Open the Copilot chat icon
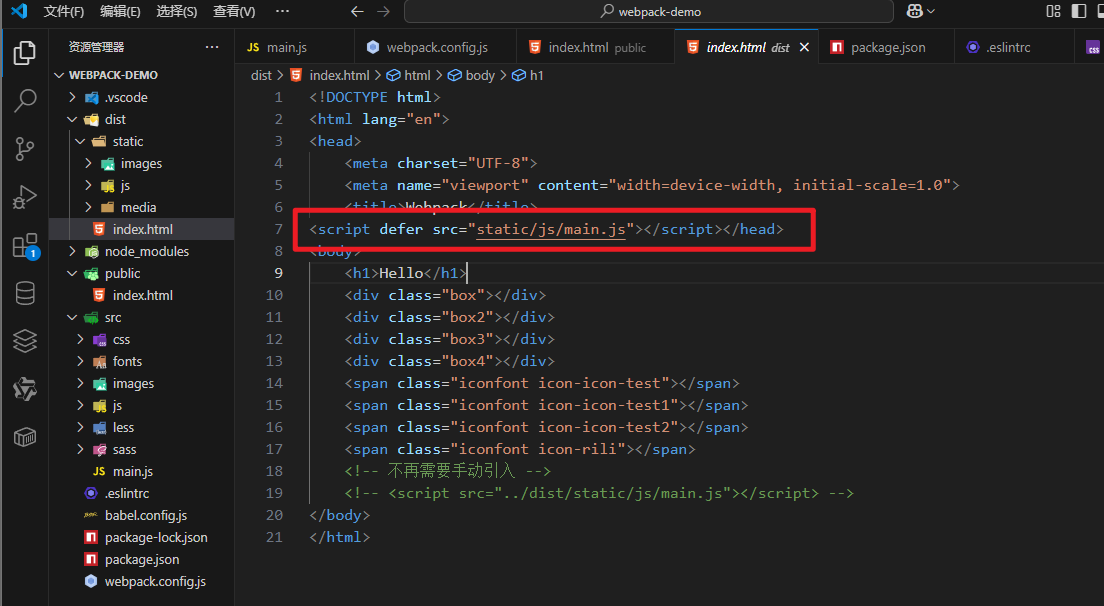 click(915, 11)
